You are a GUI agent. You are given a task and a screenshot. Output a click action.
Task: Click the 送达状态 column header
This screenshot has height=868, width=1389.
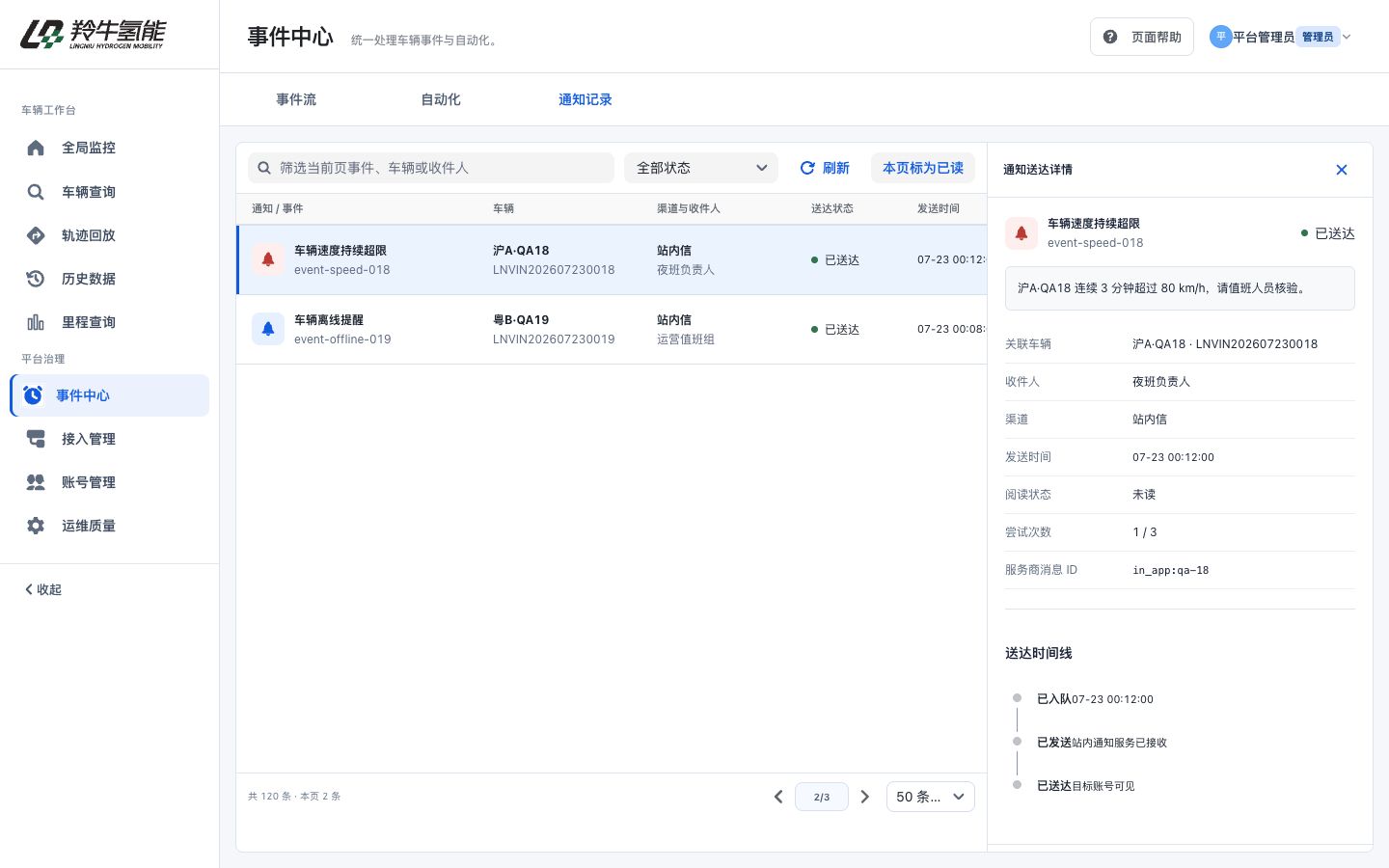(832, 208)
